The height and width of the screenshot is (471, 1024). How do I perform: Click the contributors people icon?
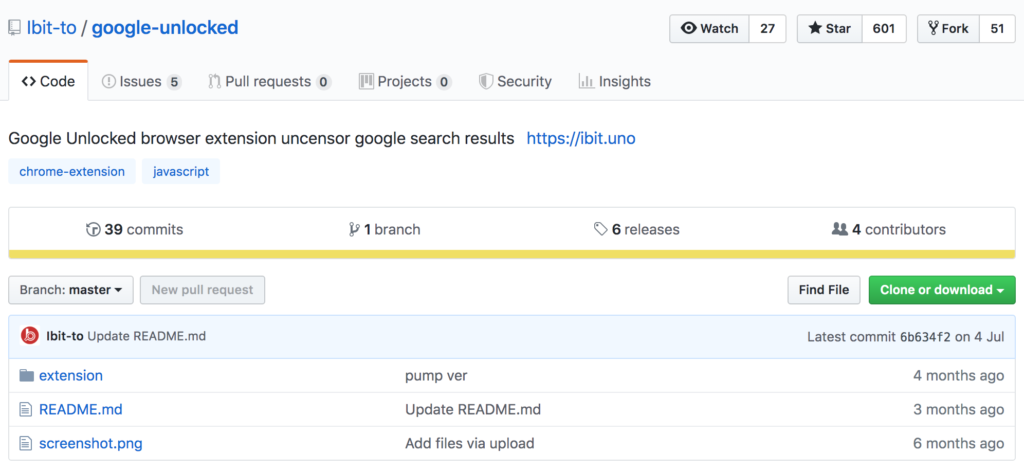click(x=839, y=229)
